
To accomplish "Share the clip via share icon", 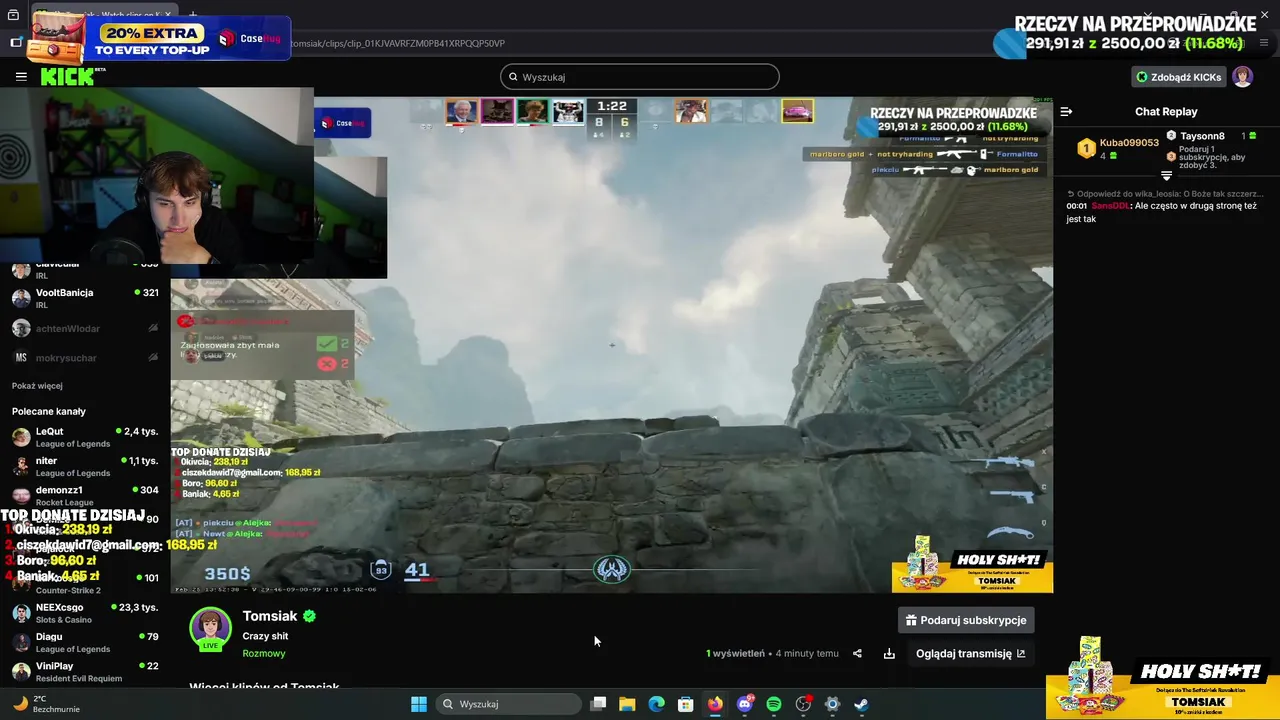I will pyautogui.click(x=857, y=654).
